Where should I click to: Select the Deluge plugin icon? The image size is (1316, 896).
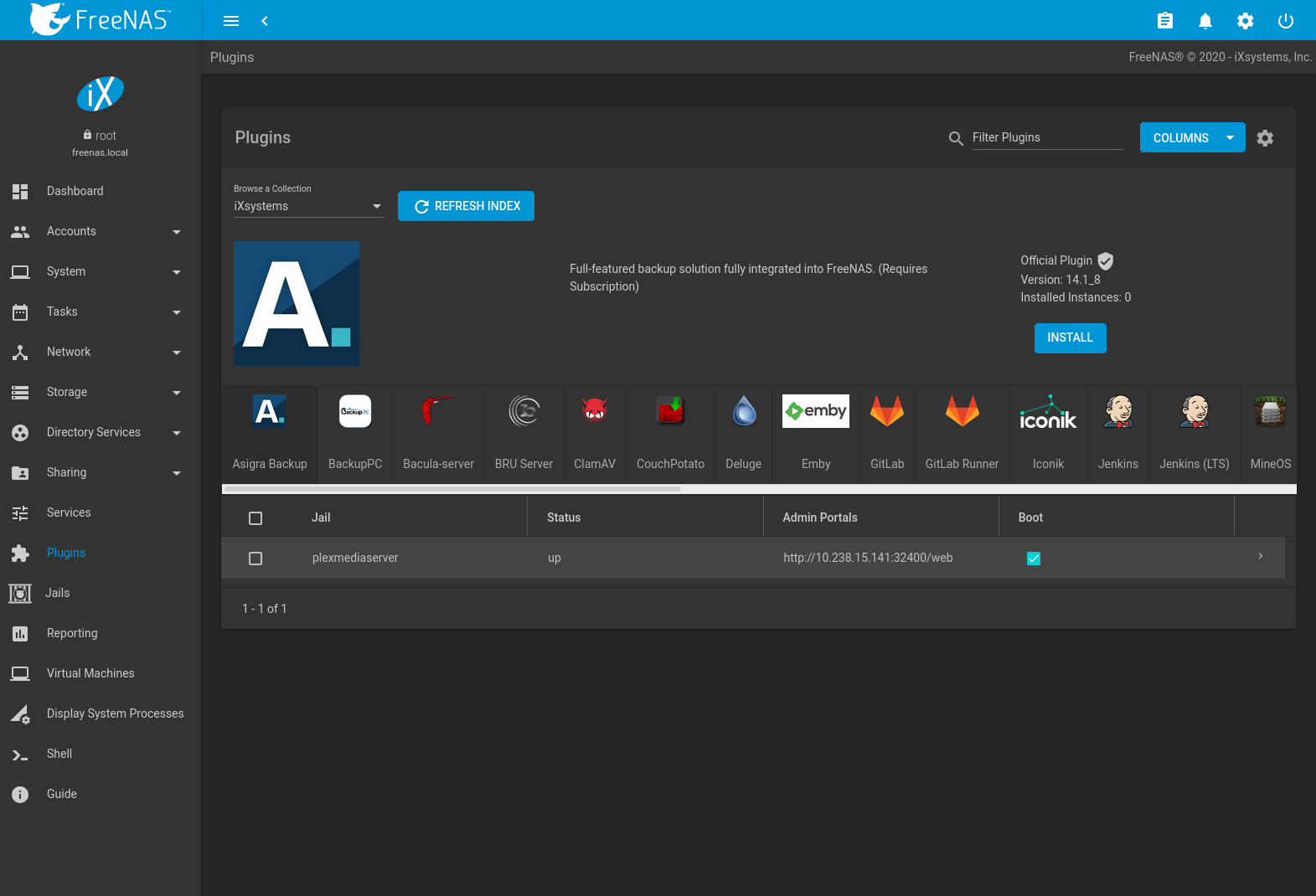743,411
